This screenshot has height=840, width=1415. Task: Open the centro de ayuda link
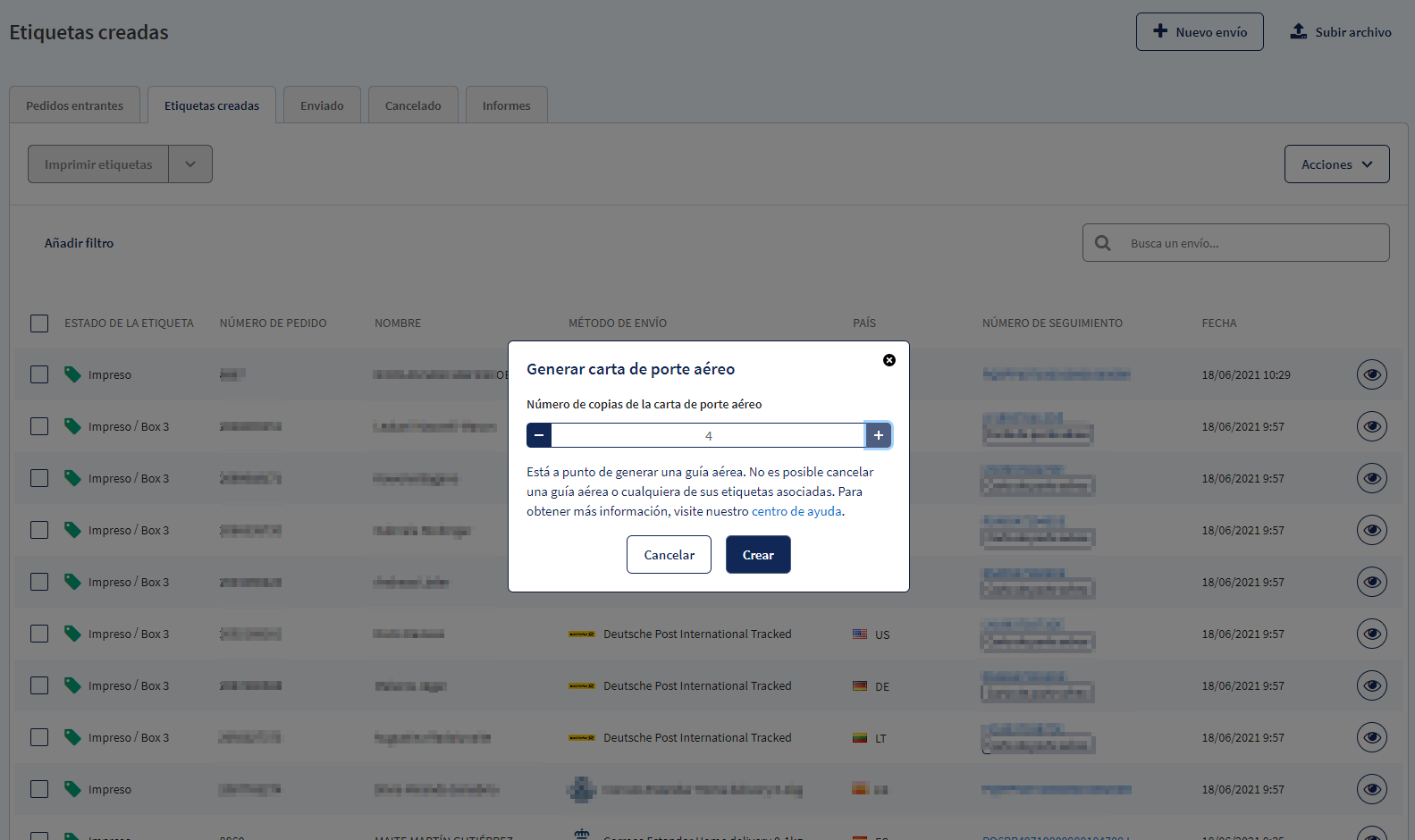tap(796, 511)
